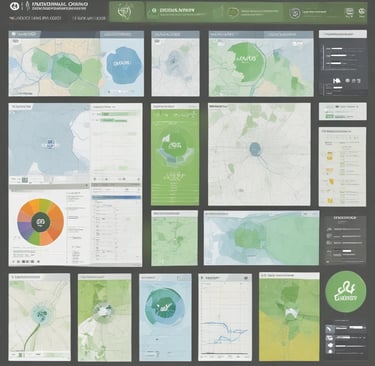Switch to the left tab above the first map

pos(24,34)
